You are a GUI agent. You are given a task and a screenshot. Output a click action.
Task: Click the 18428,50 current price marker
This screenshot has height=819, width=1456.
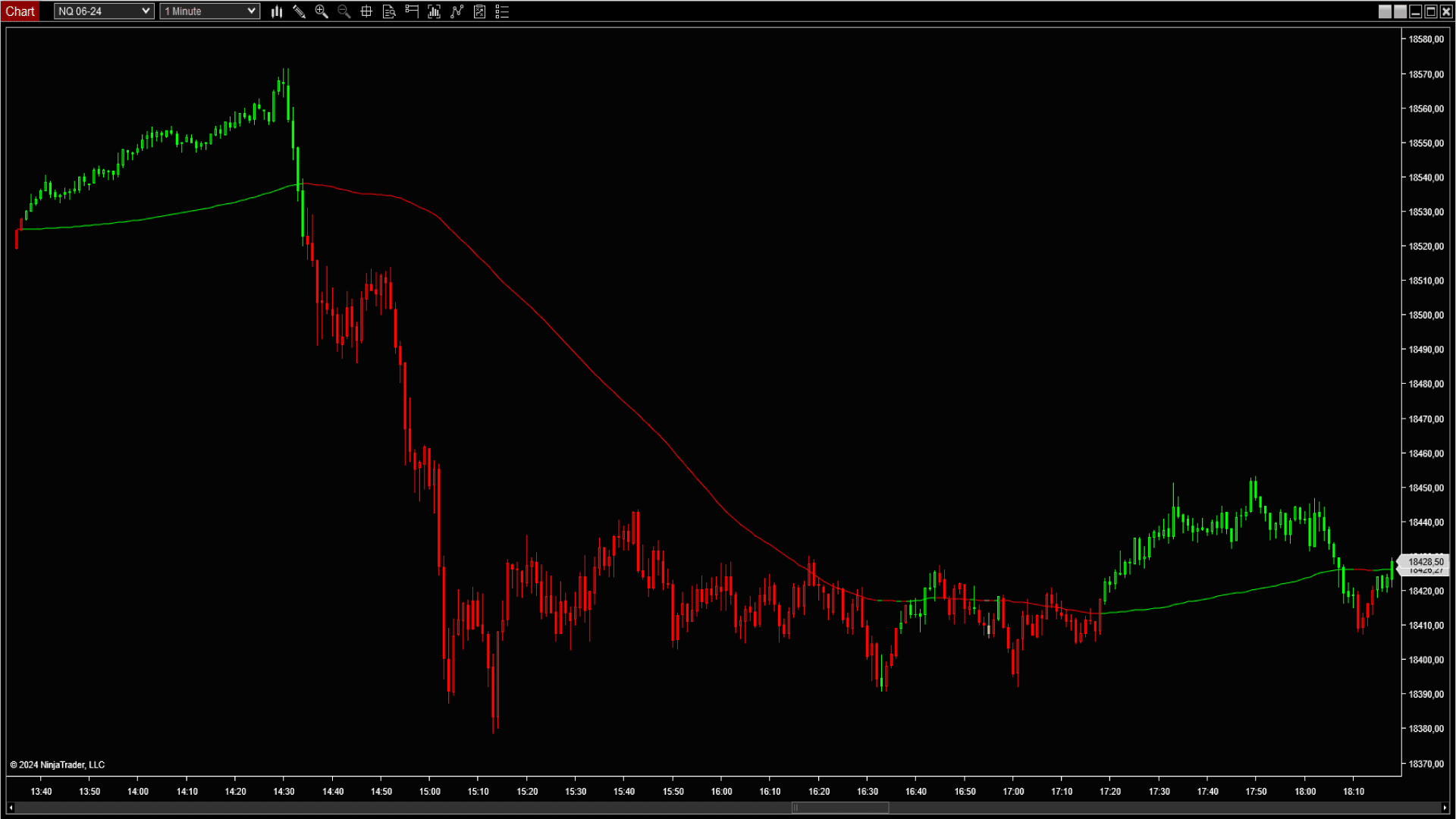[1423, 562]
